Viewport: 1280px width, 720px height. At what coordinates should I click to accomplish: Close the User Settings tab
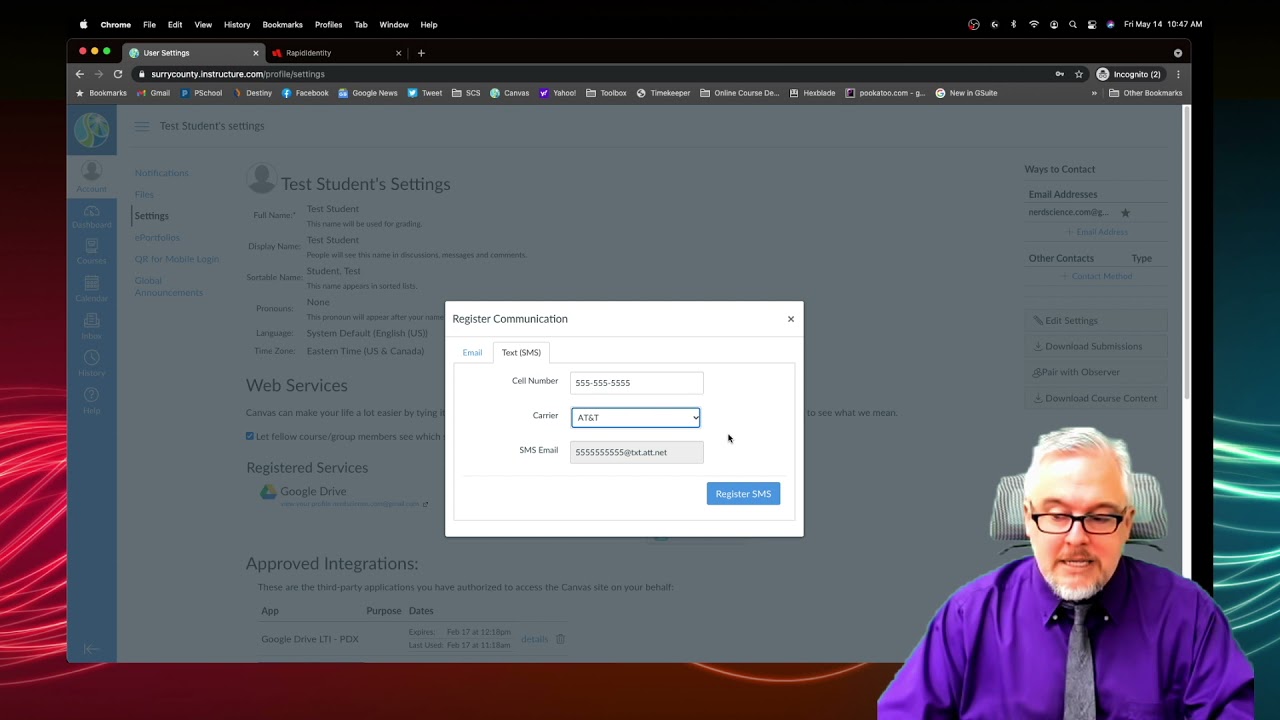(256, 53)
